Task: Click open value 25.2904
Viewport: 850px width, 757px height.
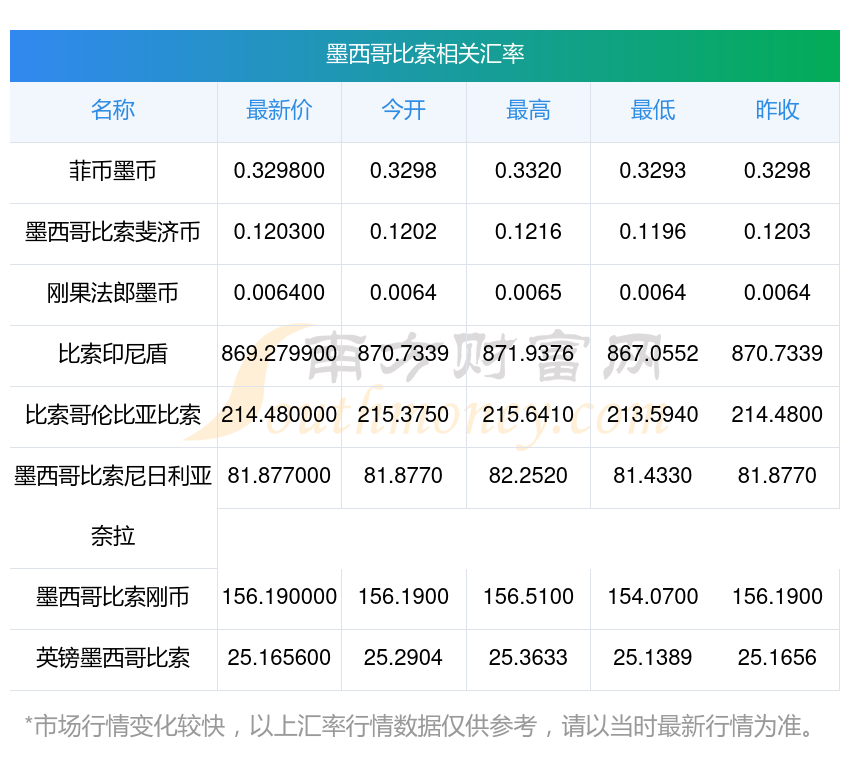Action: click(x=403, y=658)
